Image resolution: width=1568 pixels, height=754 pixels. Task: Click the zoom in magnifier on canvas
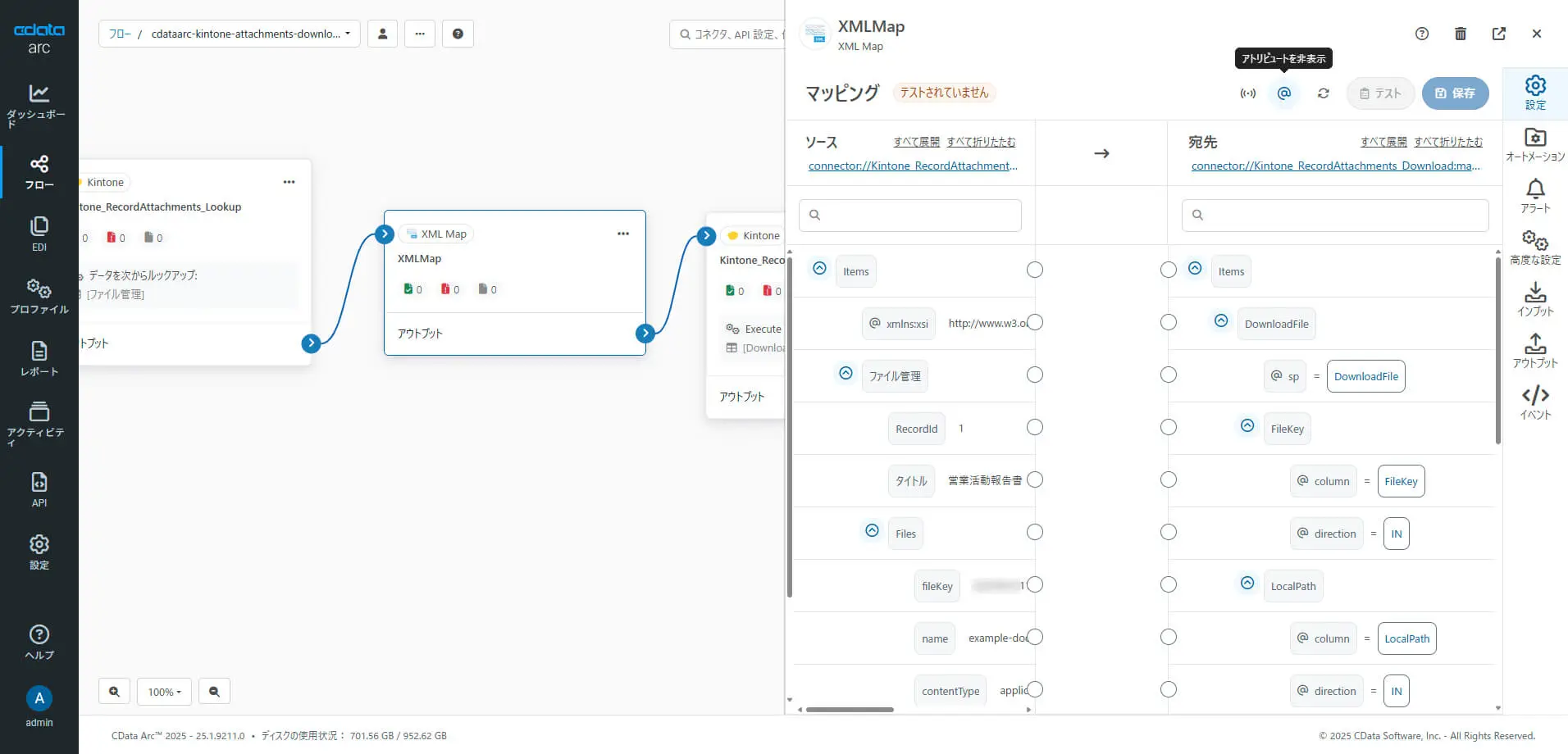114,692
